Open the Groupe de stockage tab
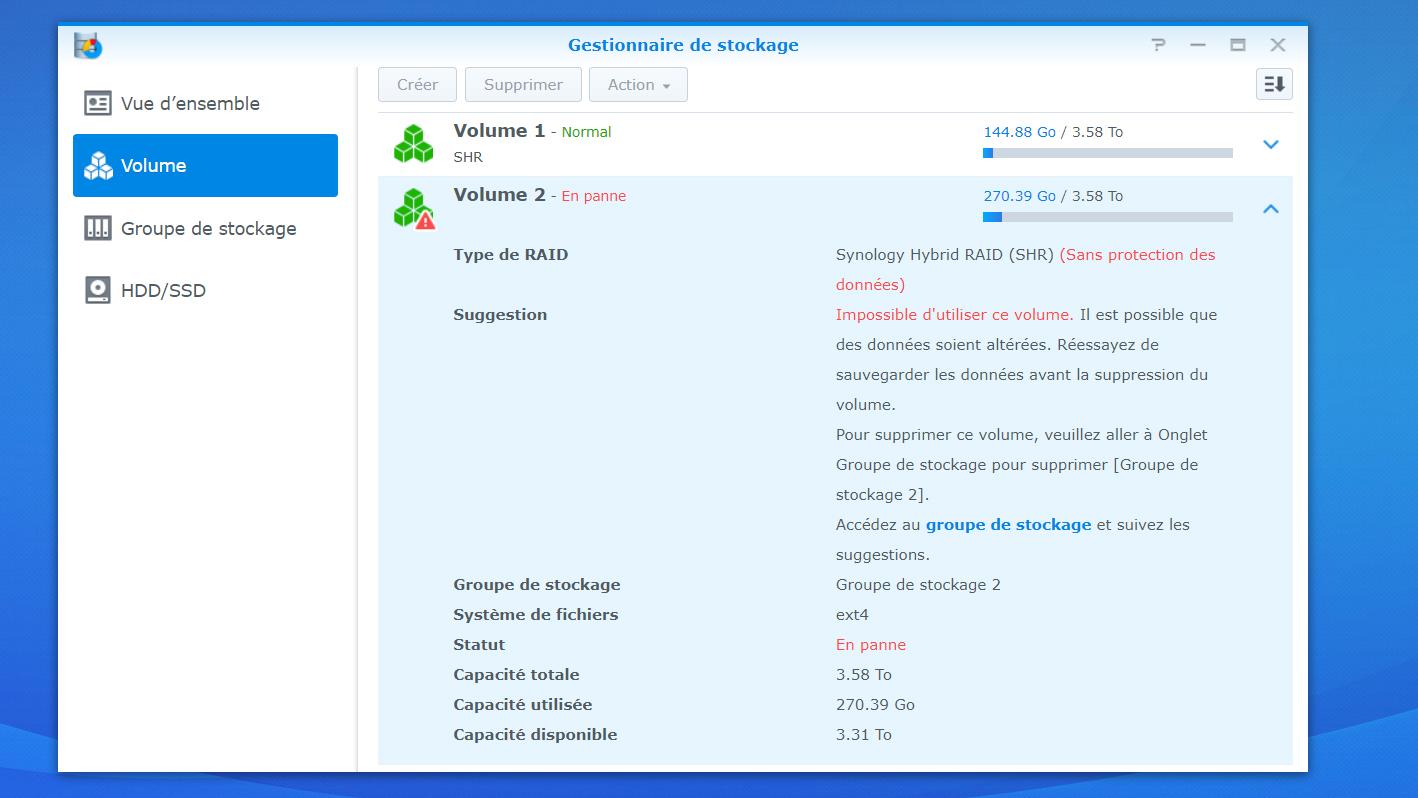Viewport: 1418px width, 798px height. (208, 229)
